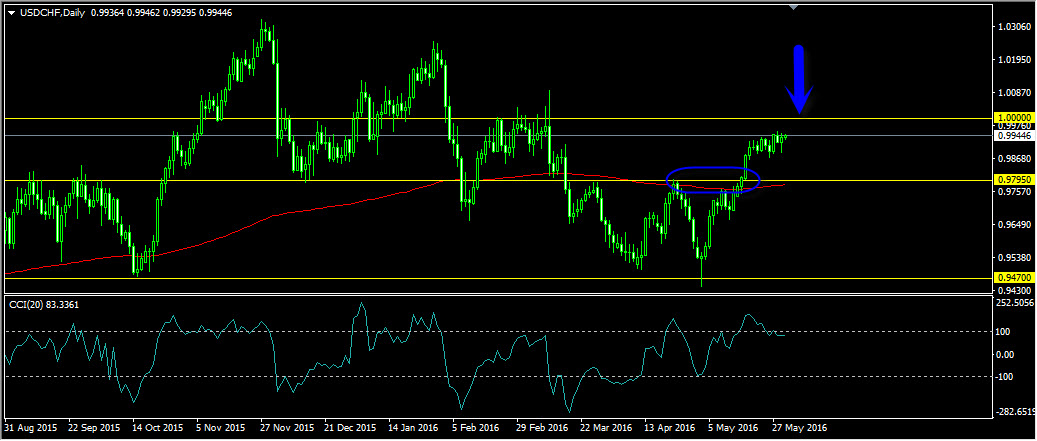Click the 14 Oct 2015 date label
The height and width of the screenshot is (441, 1037).
click(x=157, y=428)
